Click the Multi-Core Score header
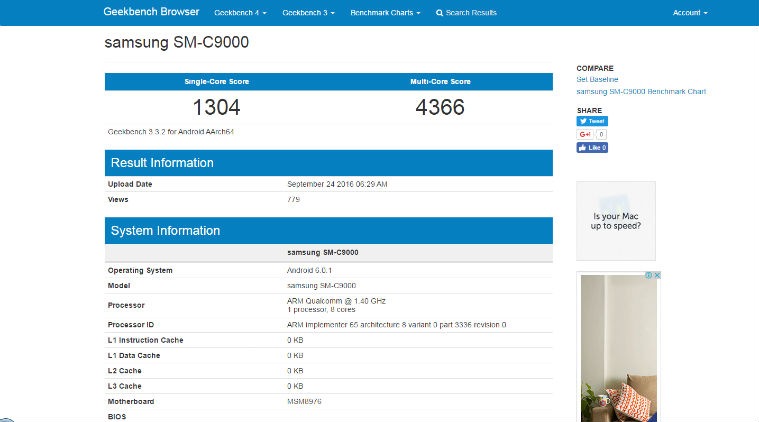The image size is (759, 422). pyautogui.click(x=440, y=82)
